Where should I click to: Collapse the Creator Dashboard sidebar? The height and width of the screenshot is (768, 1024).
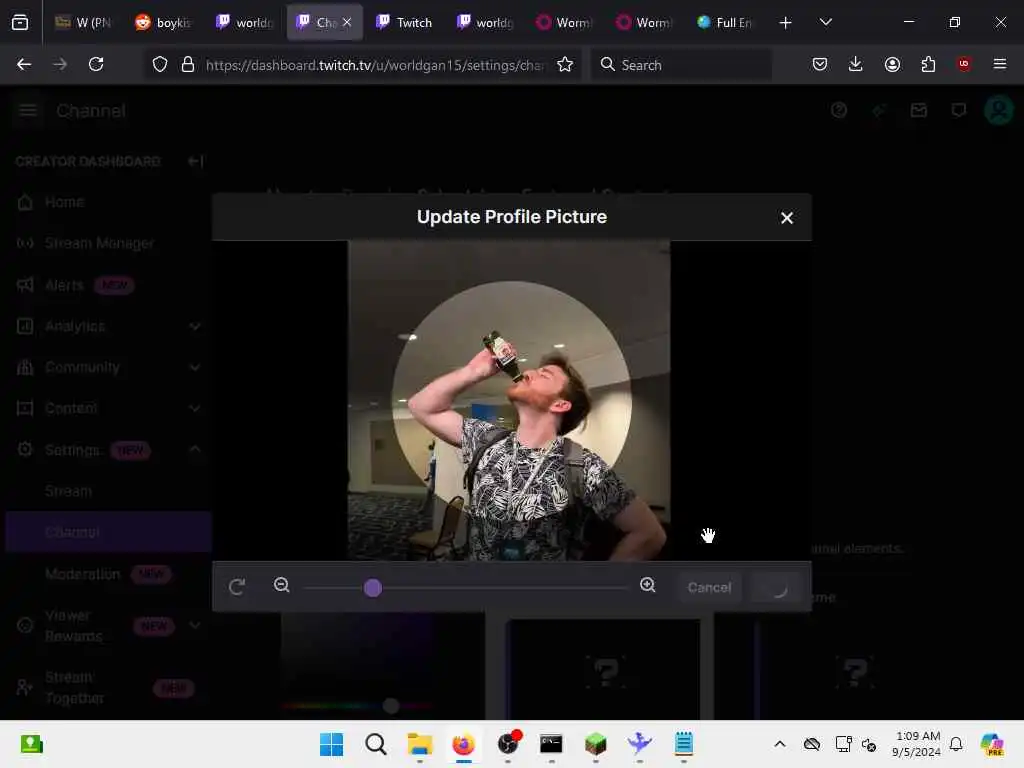195,161
